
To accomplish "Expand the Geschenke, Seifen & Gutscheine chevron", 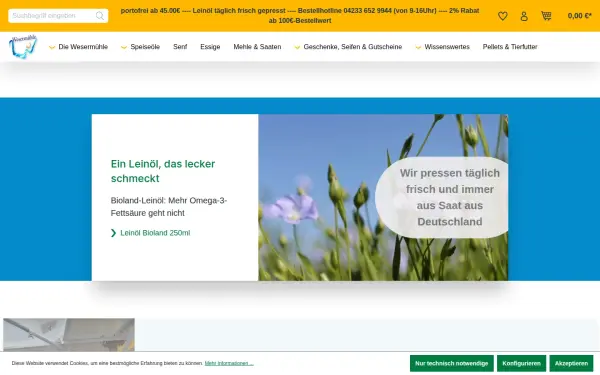I will [x=297, y=47].
